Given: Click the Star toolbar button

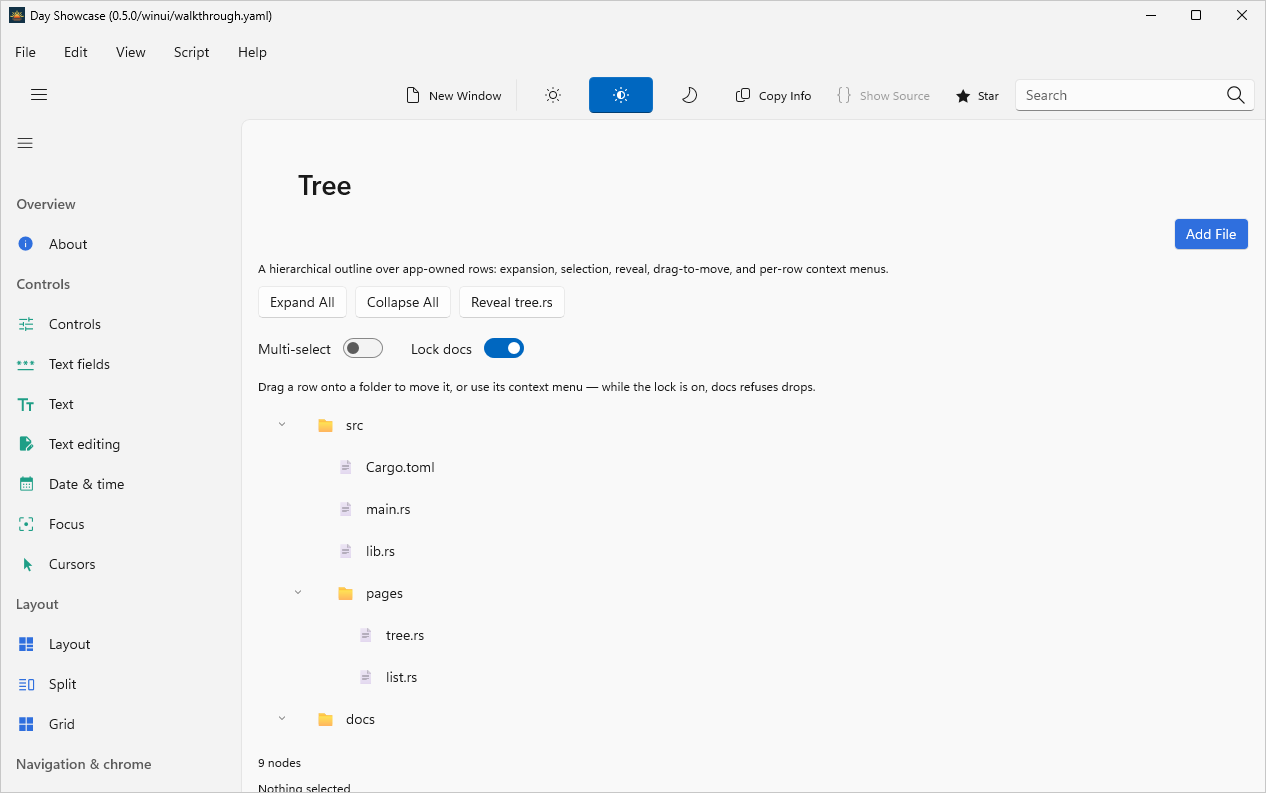Looking at the screenshot, I should click(977, 96).
